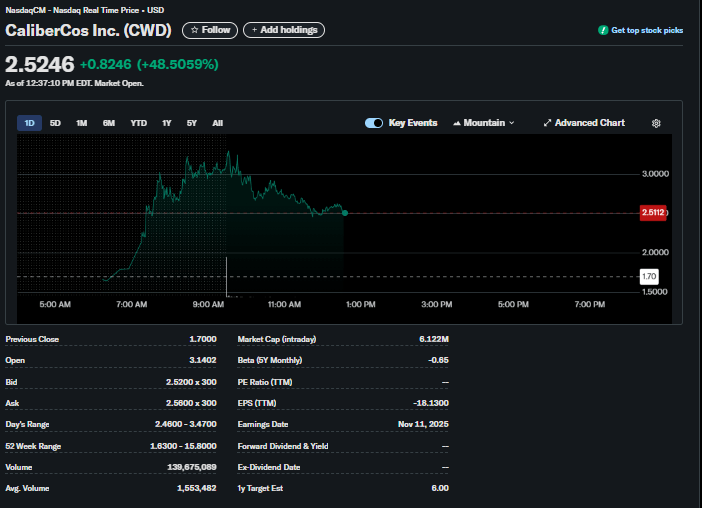The height and width of the screenshot is (508, 702).
Task: Click the Previous Close value 1.7000
Action: pyautogui.click(x=203, y=339)
